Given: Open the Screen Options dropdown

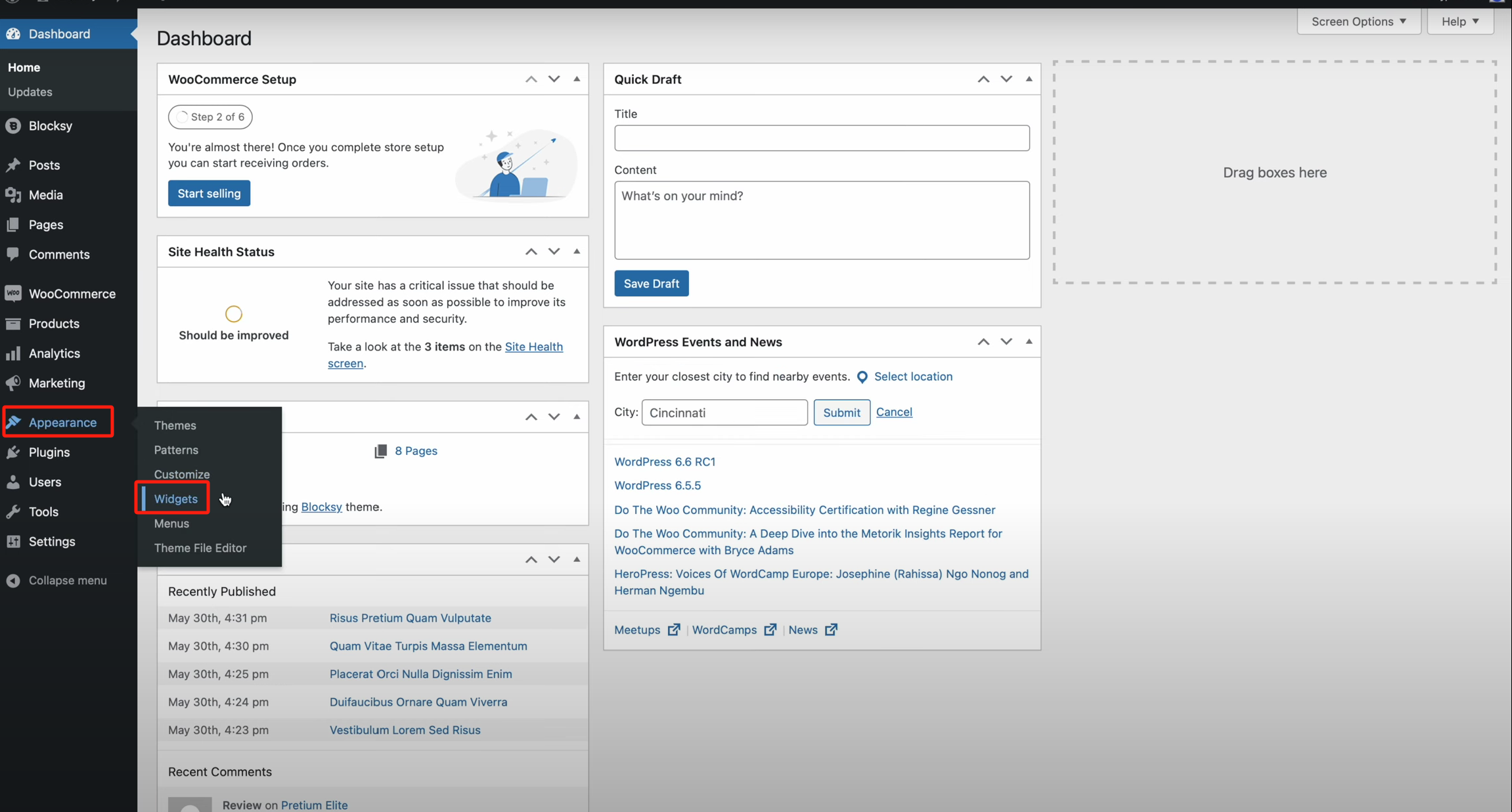Looking at the screenshot, I should coord(1358,22).
